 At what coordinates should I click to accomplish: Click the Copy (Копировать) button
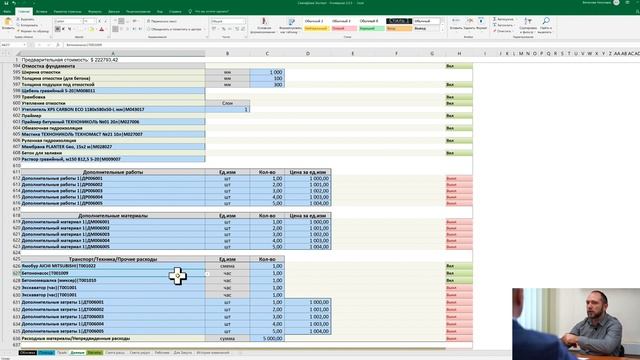pyautogui.click(x=27, y=25)
